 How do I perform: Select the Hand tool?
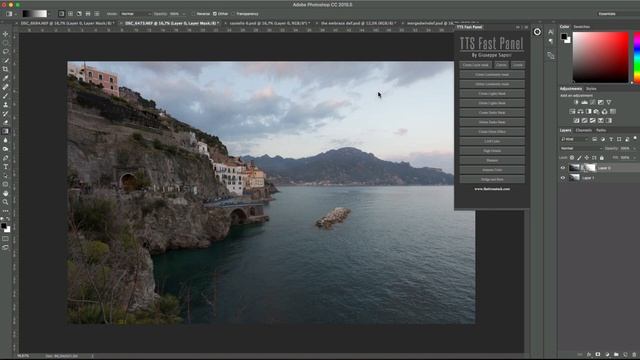(x=5, y=193)
